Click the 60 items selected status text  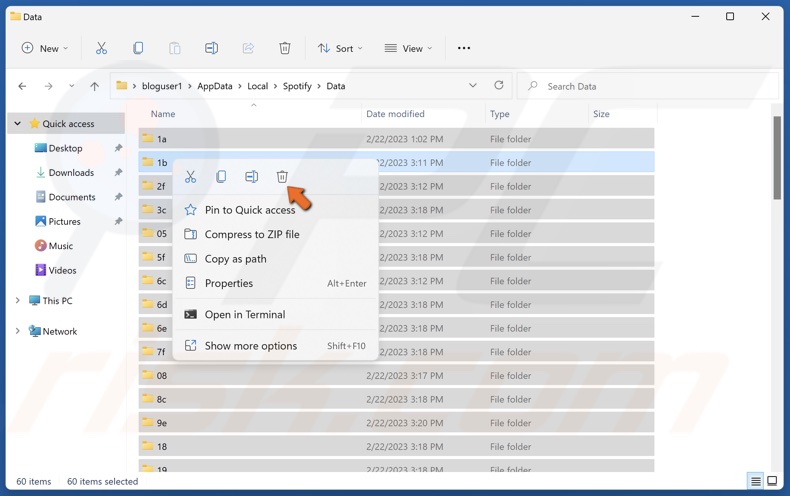[x=102, y=481]
